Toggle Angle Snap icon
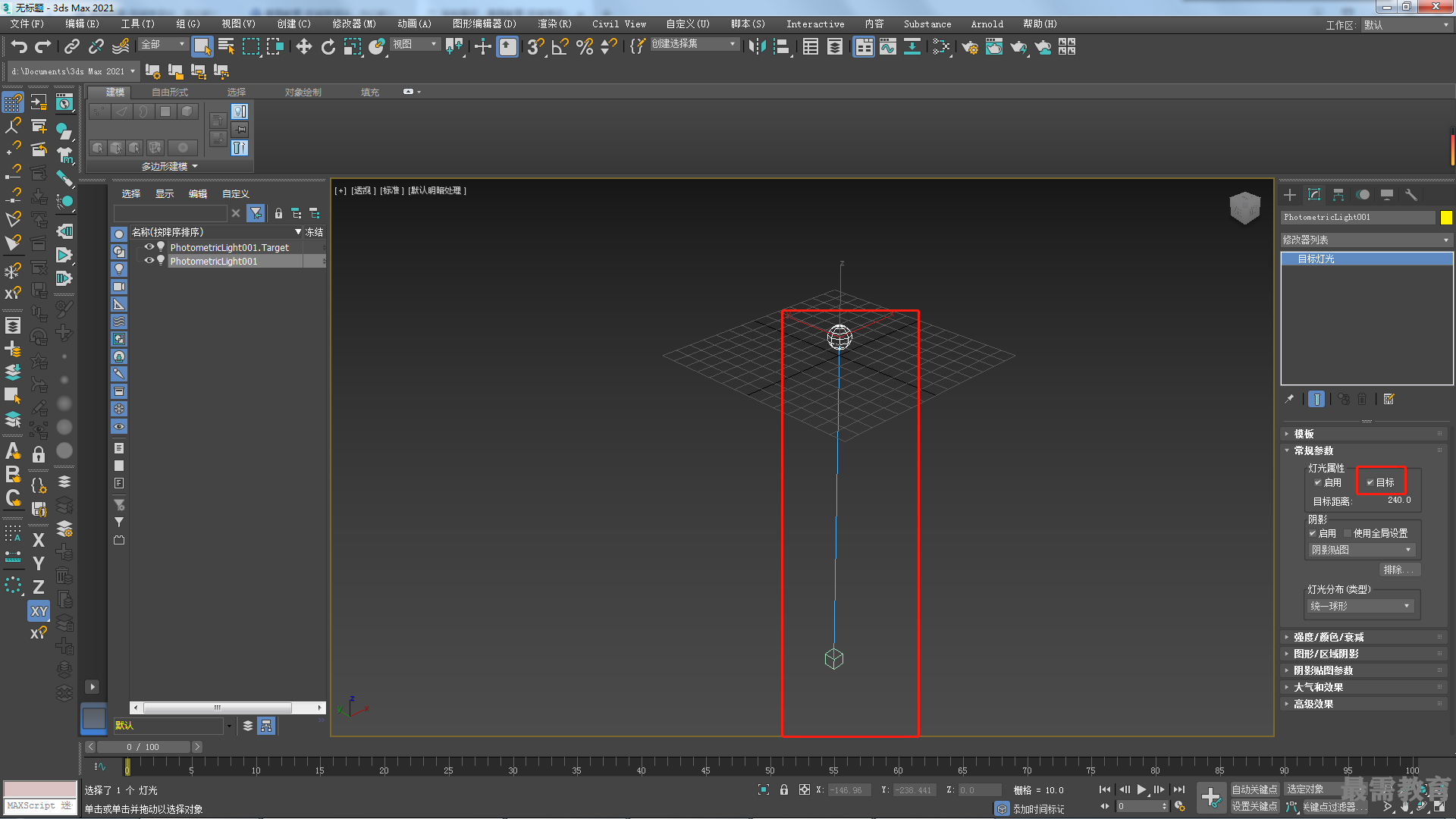 (x=560, y=47)
